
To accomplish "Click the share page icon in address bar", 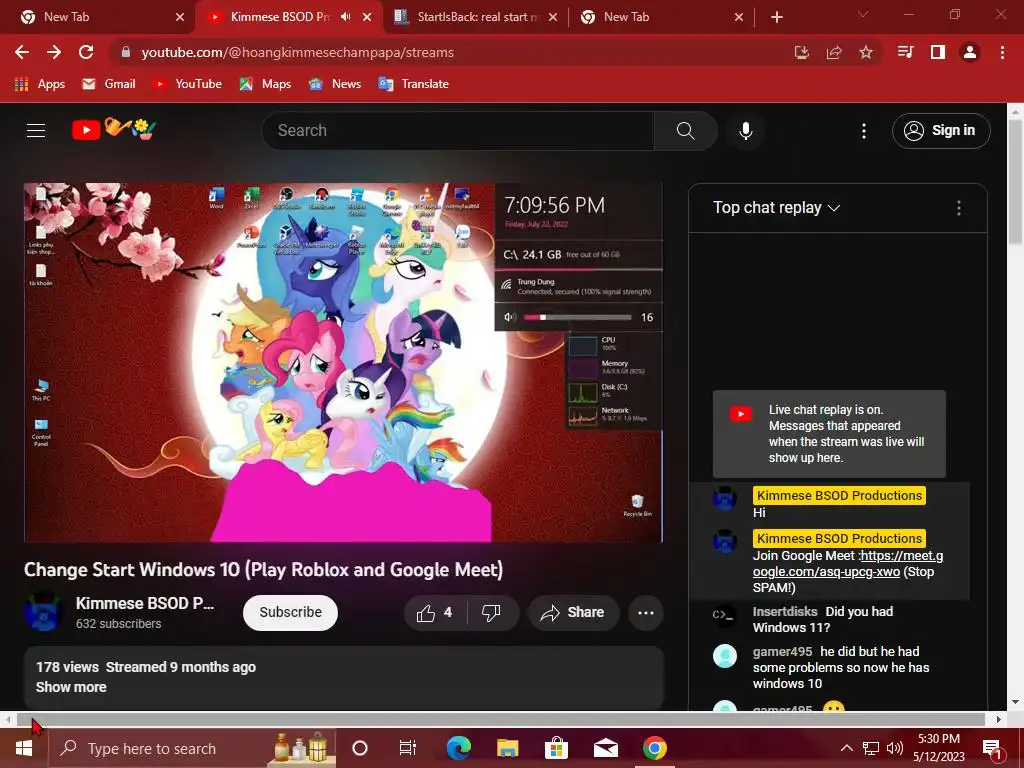I will click(834, 52).
